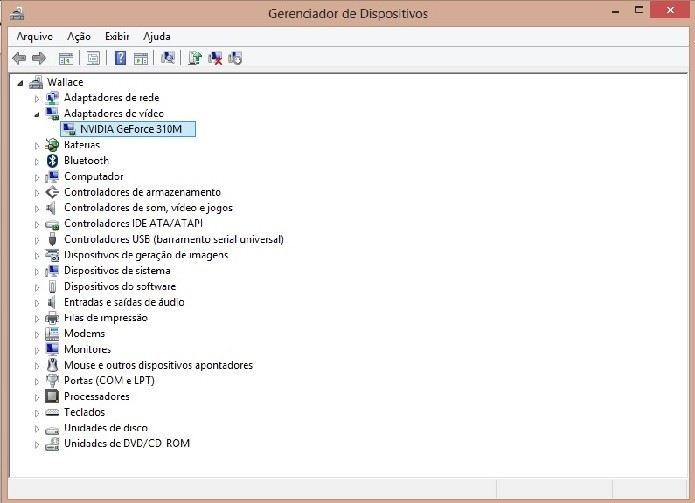Click the Mouse device category icon
The height and width of the screenshot is (503, 695).
[52, 365]
